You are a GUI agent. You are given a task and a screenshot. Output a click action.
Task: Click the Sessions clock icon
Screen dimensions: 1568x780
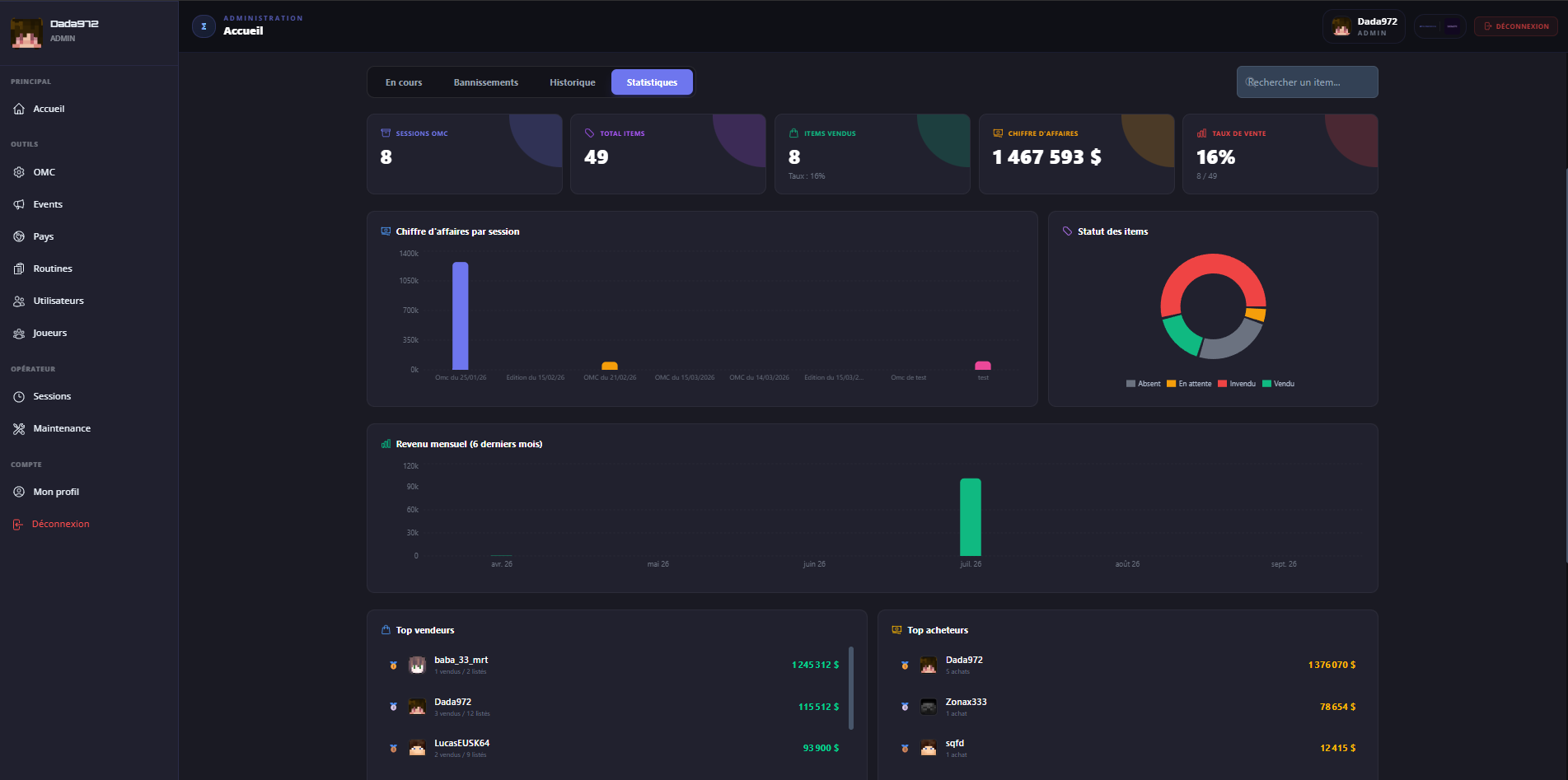click(x=19, y=396)
